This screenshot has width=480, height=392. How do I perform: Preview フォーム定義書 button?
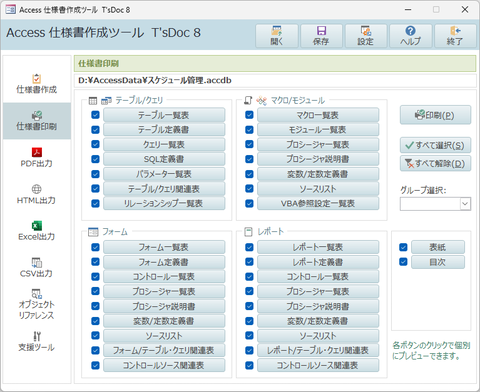(164, 262)
